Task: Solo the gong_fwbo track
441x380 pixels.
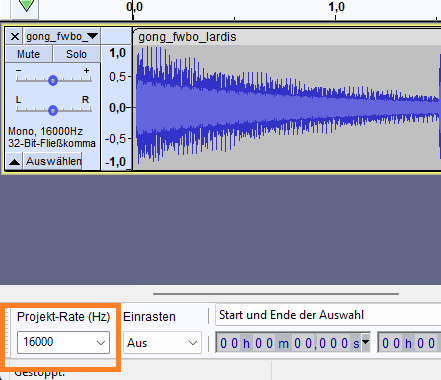Action: click(76, 54)
